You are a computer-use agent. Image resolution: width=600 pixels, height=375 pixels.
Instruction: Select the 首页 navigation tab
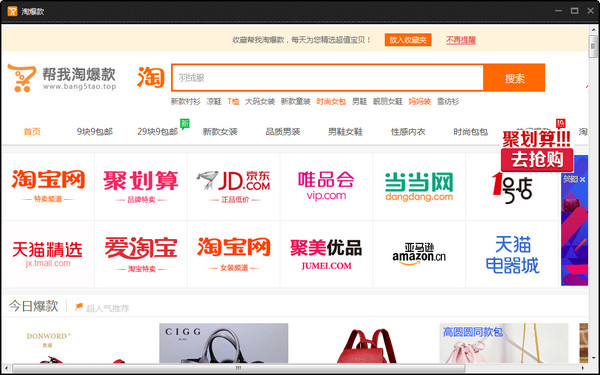(32, 132)
